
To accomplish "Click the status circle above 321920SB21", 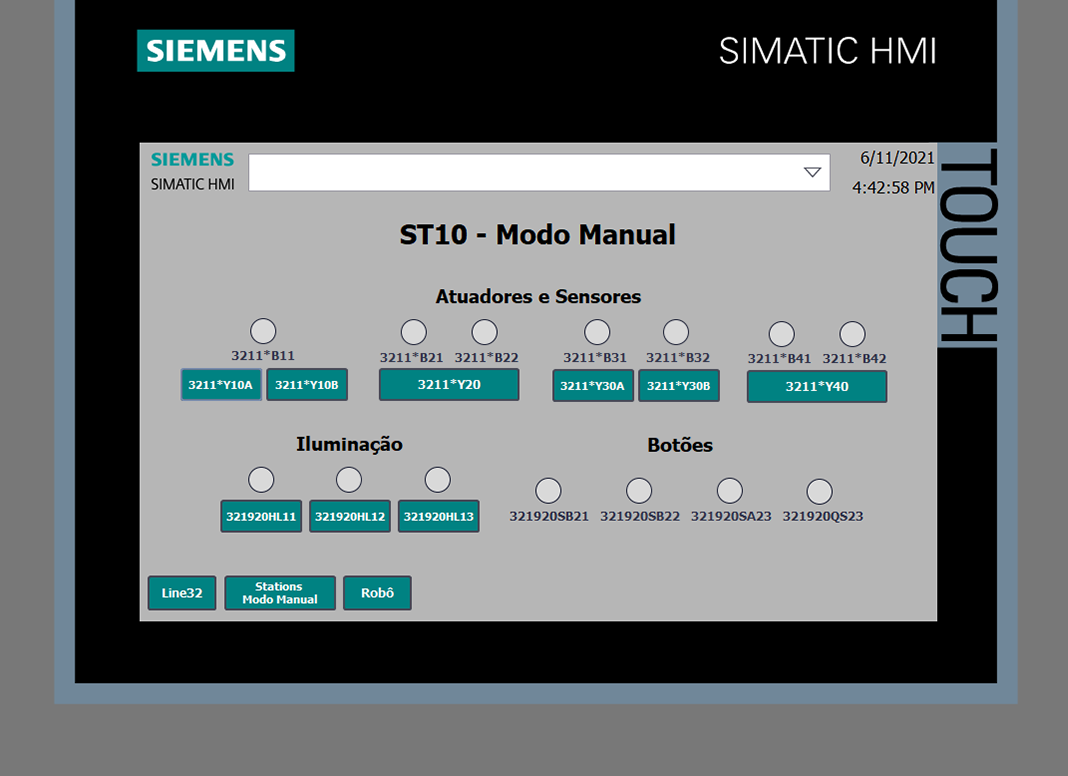I will coord(548,491).
